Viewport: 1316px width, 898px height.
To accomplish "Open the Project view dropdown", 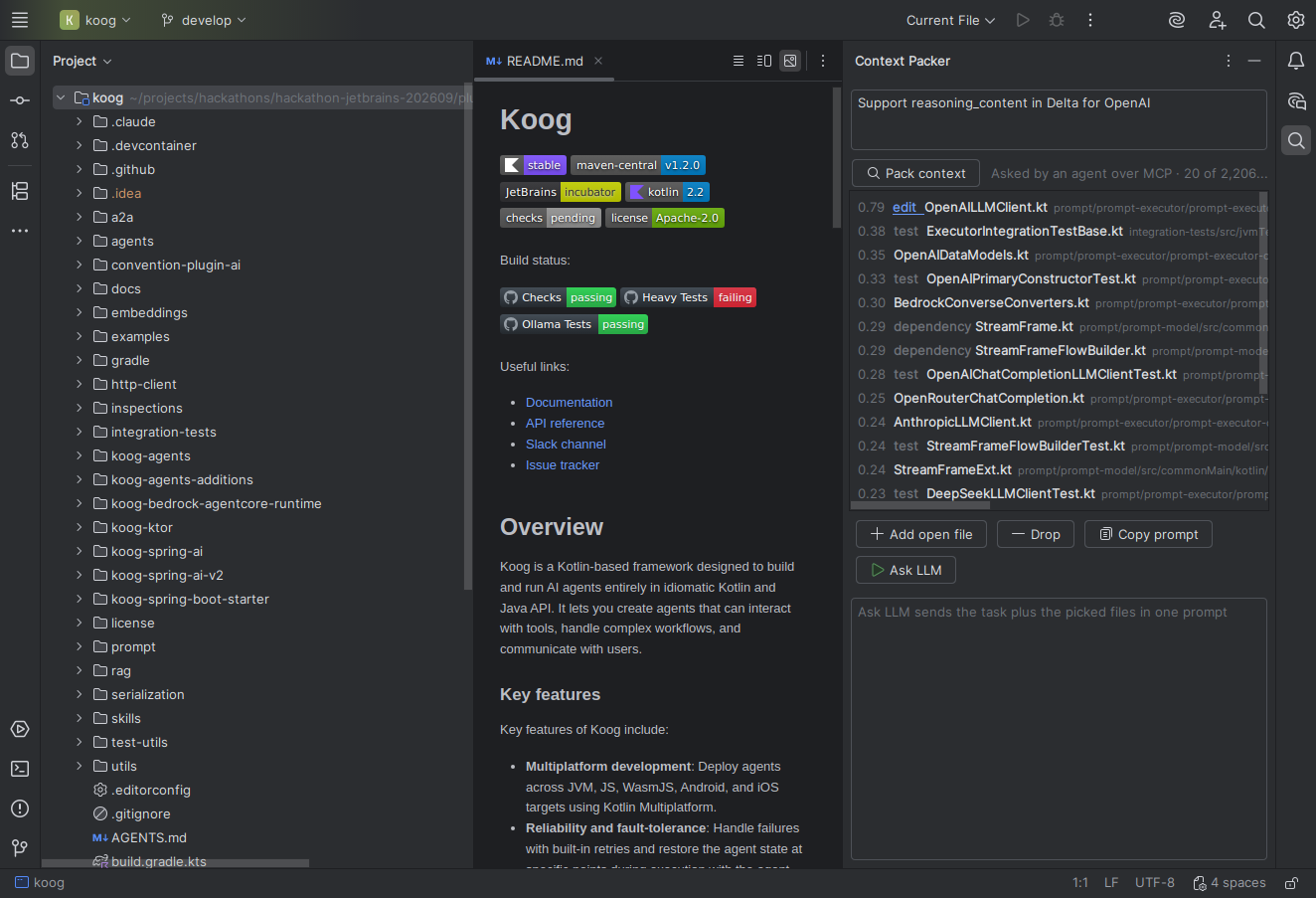I will tap(82, 61).
